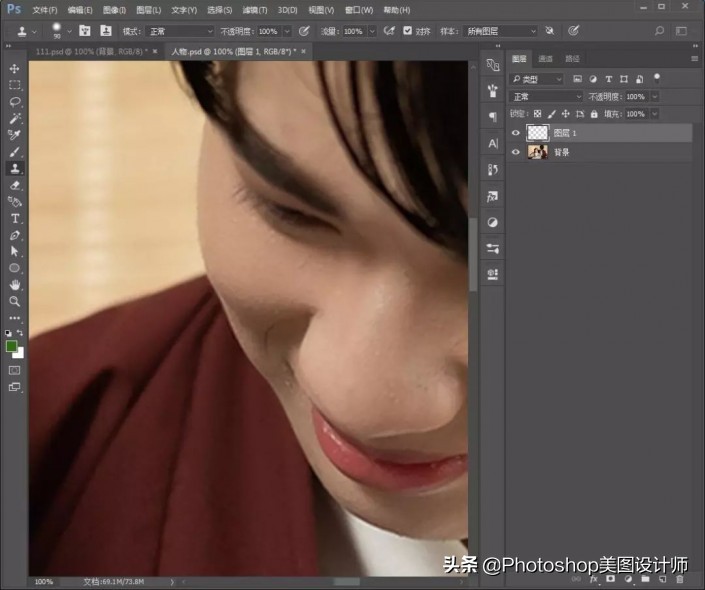Select the Lasso tool
705x590 pixels.
click(x=15, y=102)
